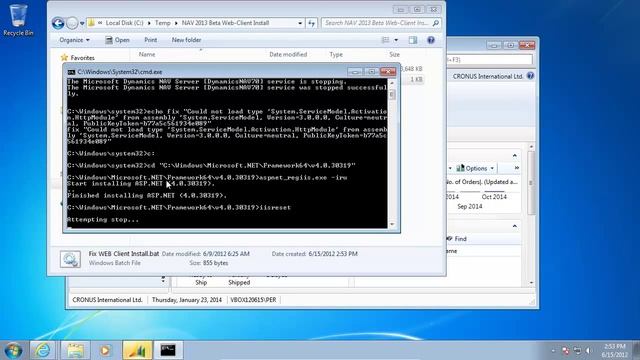Click Print in Explorer toolbar

tap(150, 40)
